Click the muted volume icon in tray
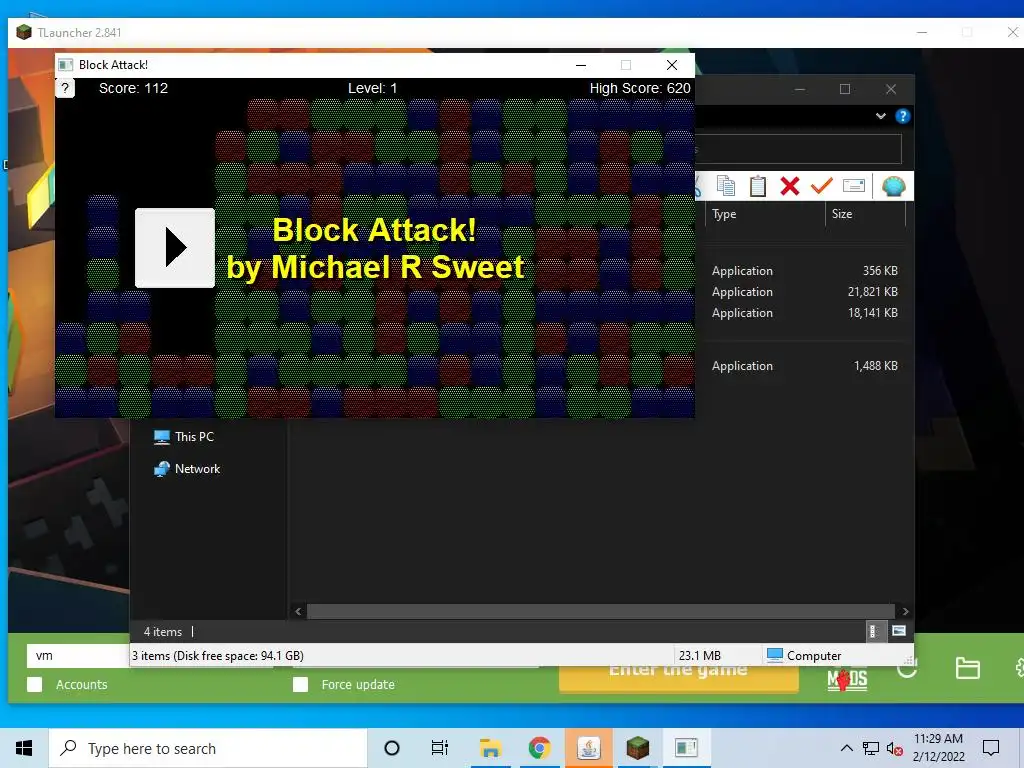Screen dimensions: 1024x768 point(895,748)
